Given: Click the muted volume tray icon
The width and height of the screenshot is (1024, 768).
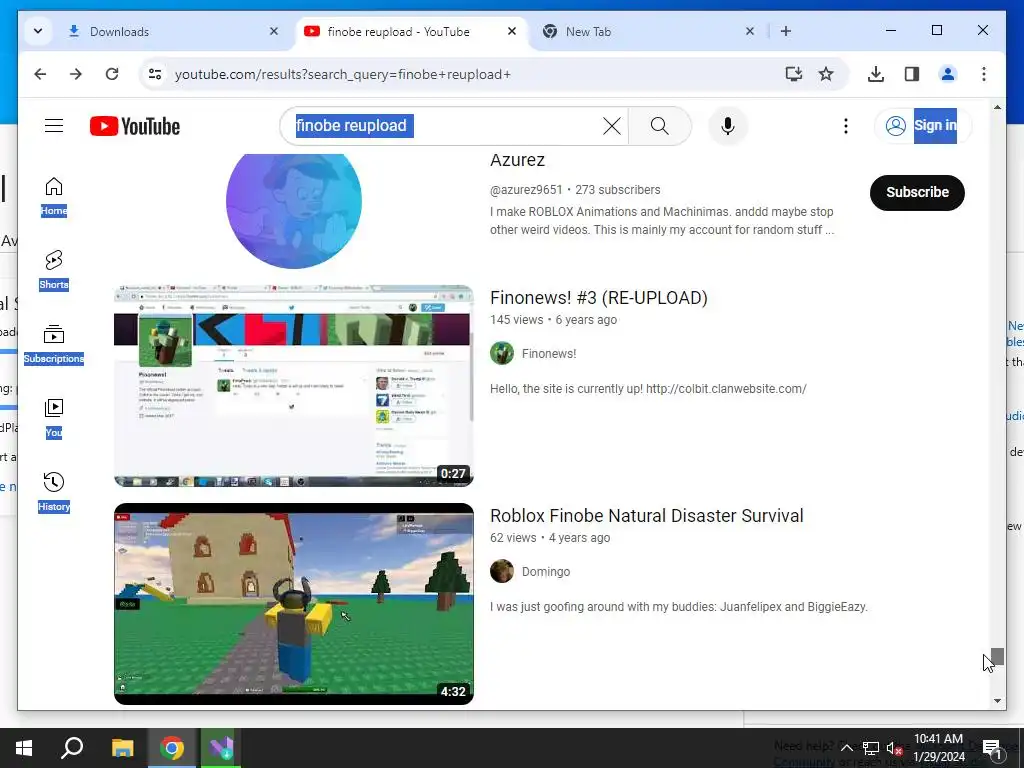Looking at the screenshot, I should point(894,748).
